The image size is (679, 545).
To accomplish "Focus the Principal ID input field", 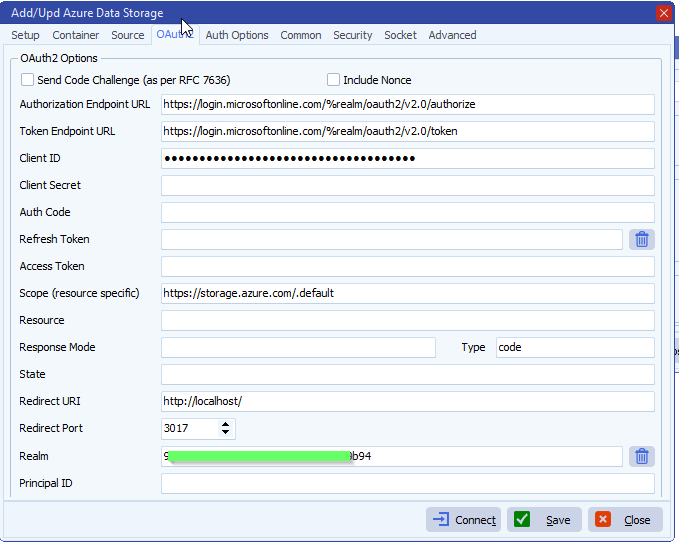I will (407, 483).
